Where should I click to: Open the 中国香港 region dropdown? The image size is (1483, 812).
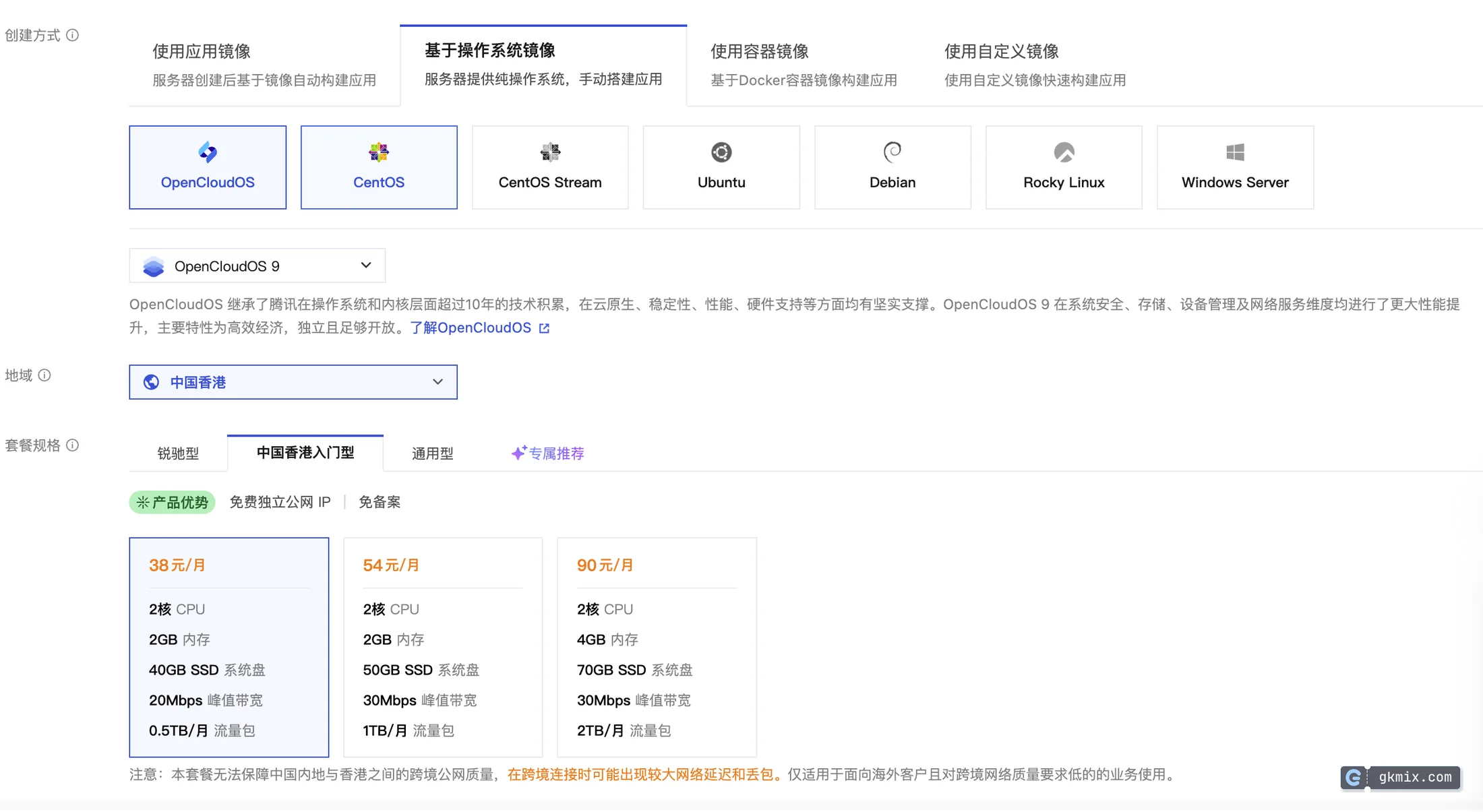coord(293,382)
